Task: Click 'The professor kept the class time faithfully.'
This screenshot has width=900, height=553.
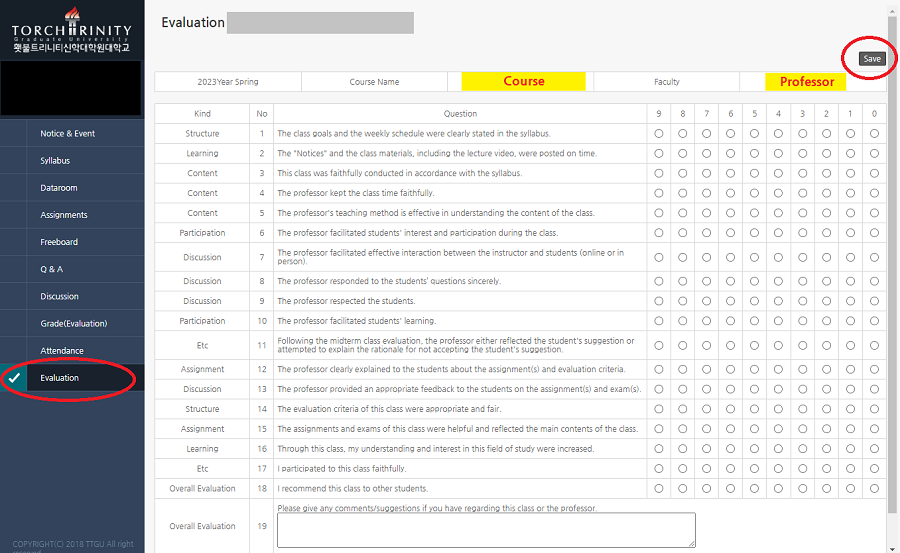Action: tap(356, 193)
